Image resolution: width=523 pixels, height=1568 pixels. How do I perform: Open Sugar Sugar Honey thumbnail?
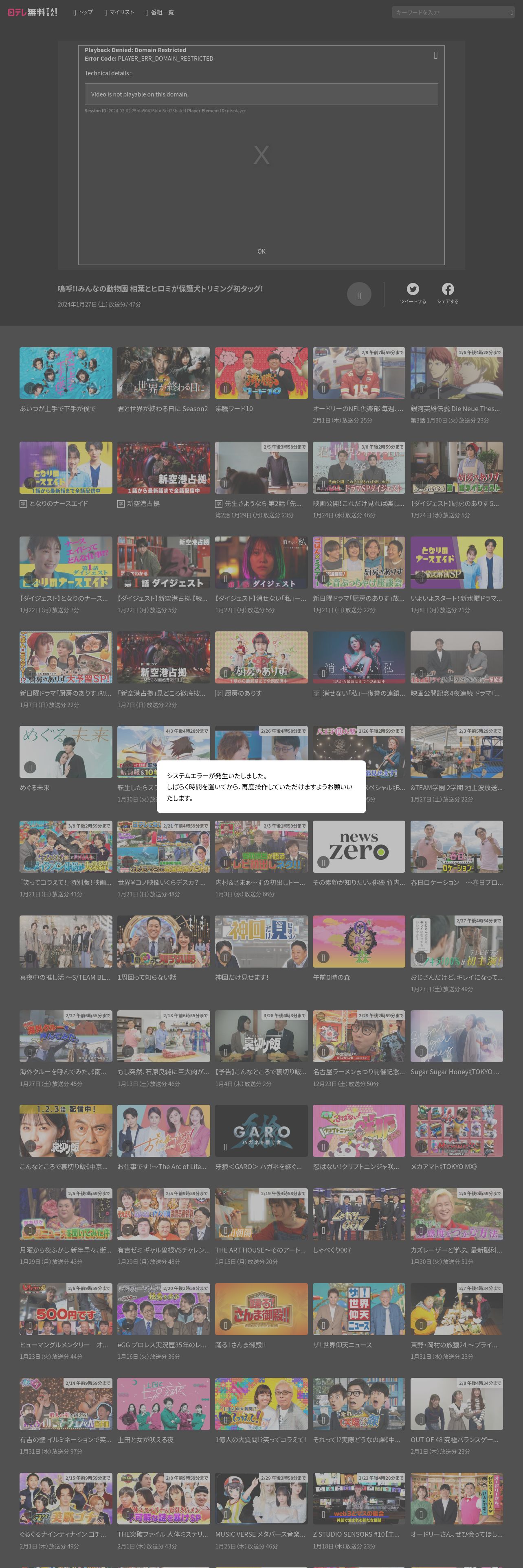click(x=457, y=1036)
